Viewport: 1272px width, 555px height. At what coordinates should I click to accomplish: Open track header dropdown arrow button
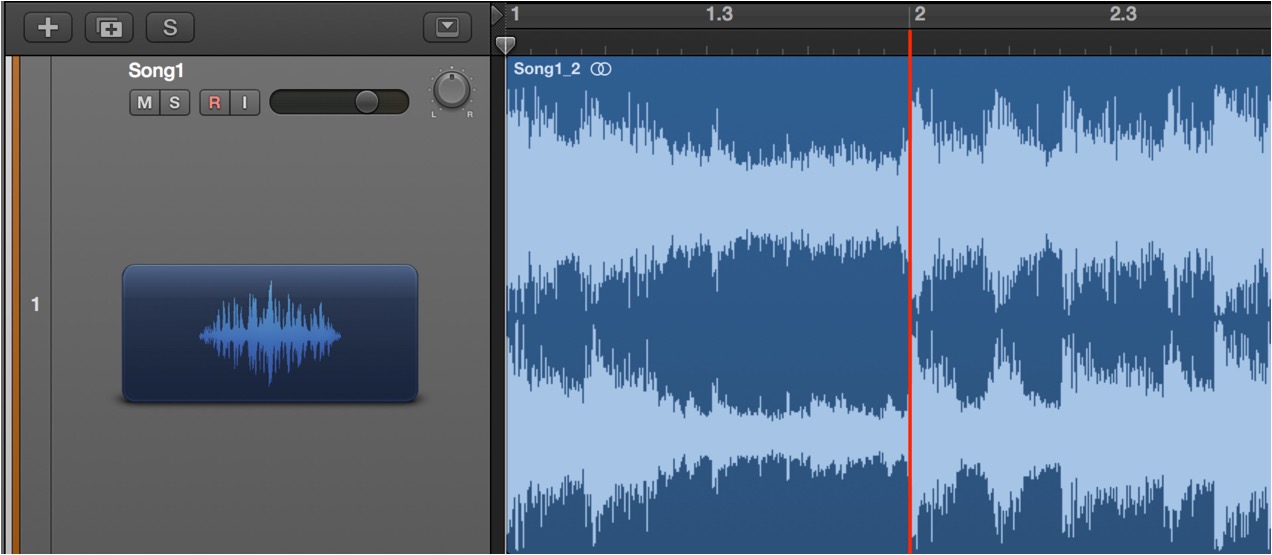[447, 28]
